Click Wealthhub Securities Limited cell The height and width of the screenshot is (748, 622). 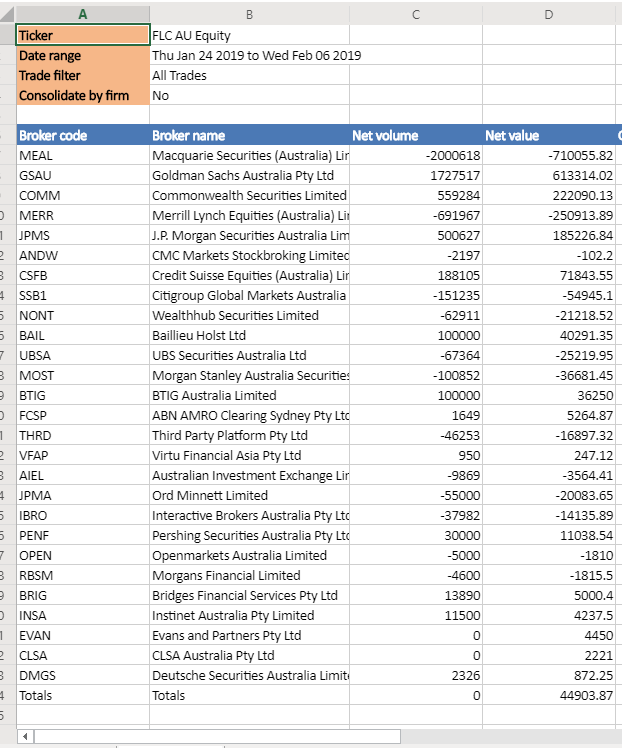pyautogui.click(x=249, y=316)
